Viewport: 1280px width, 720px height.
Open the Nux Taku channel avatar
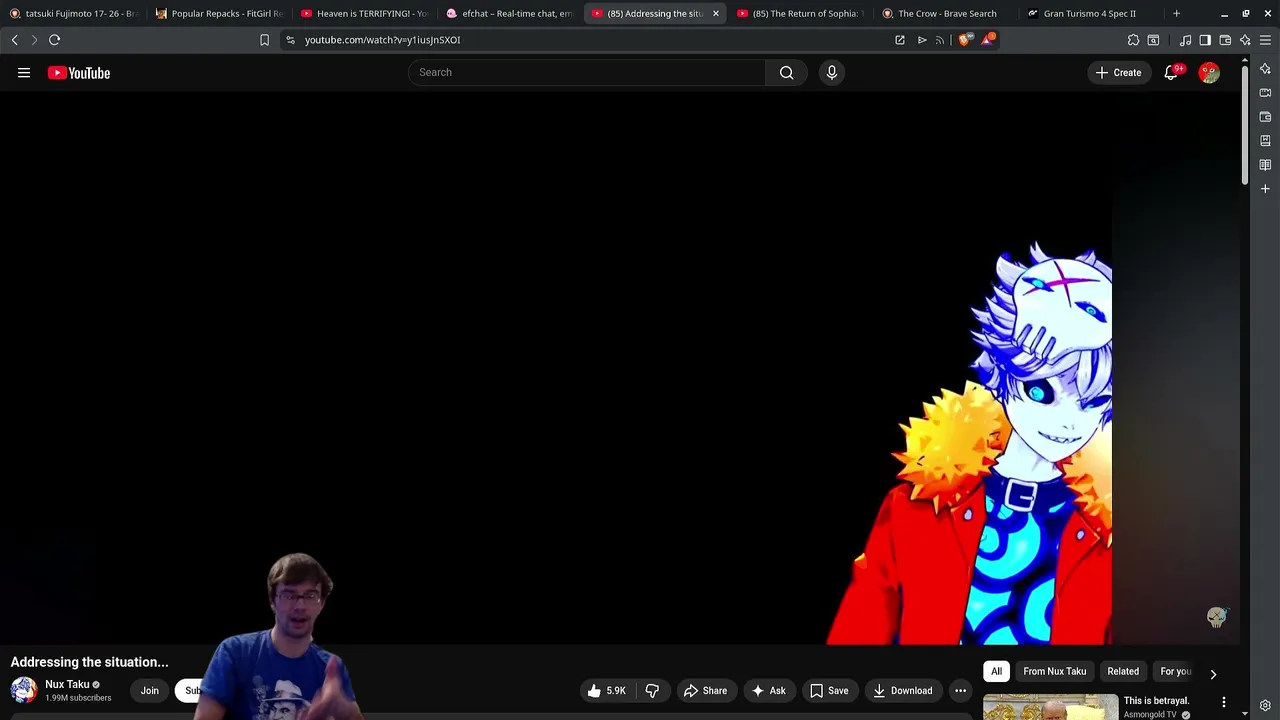(x=24, y=690)
